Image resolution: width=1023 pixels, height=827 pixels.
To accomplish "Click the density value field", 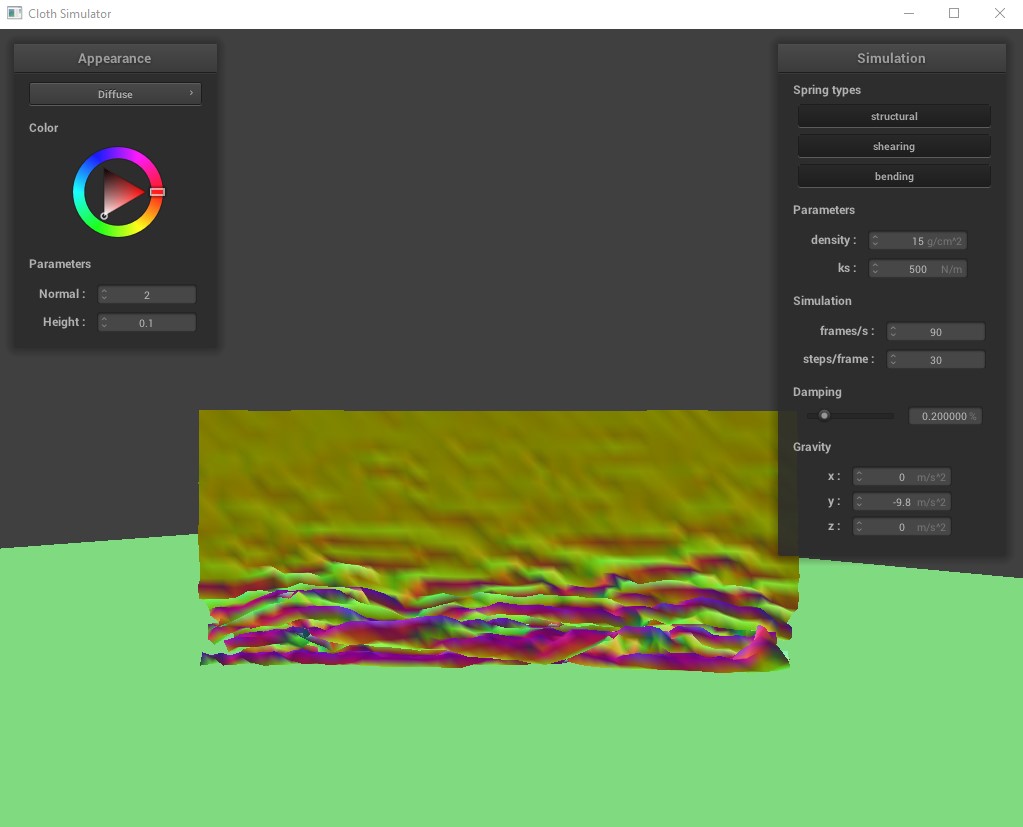I will click(917, 241).
